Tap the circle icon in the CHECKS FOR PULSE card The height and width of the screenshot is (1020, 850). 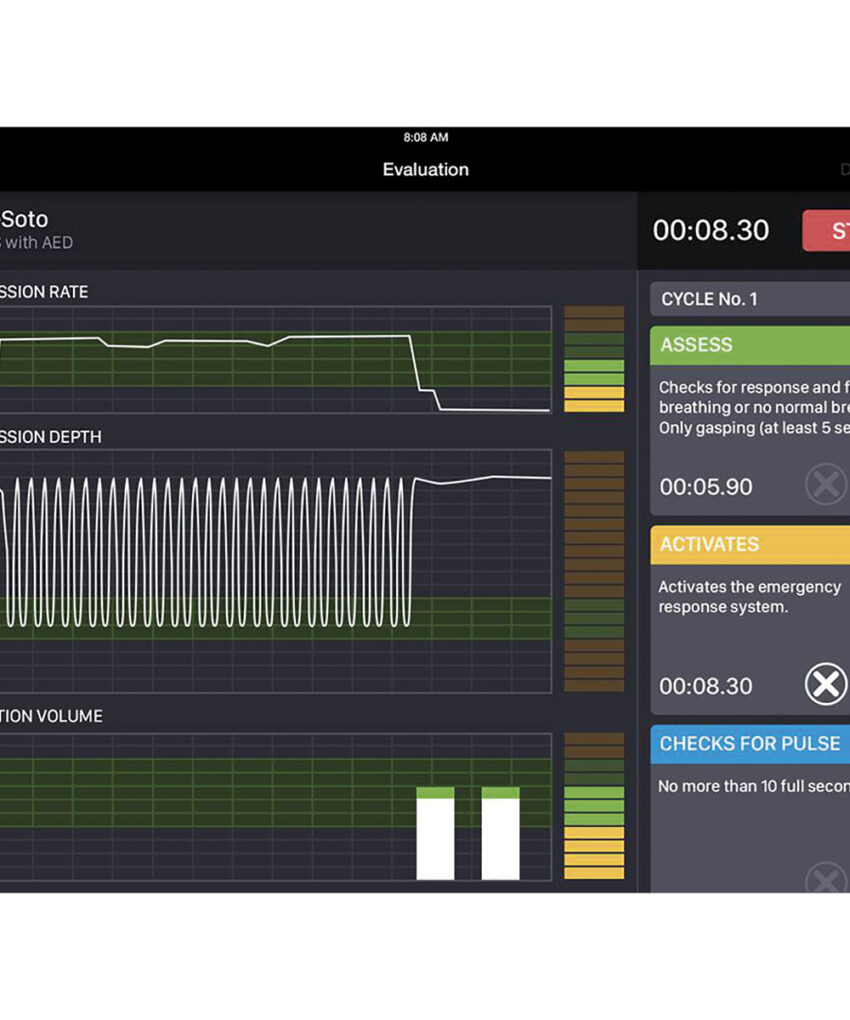click(x=826, y=880)
